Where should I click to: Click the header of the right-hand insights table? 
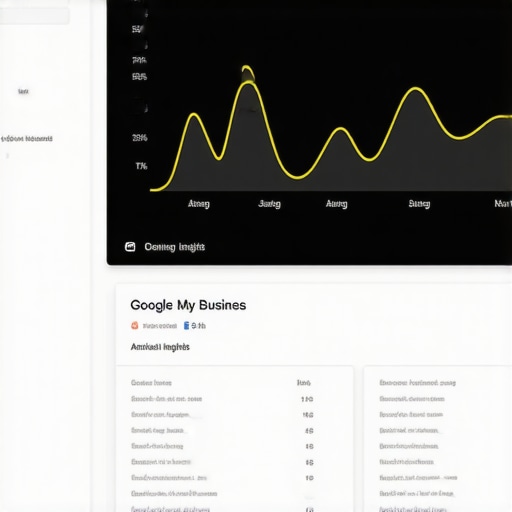coord(417,383)
